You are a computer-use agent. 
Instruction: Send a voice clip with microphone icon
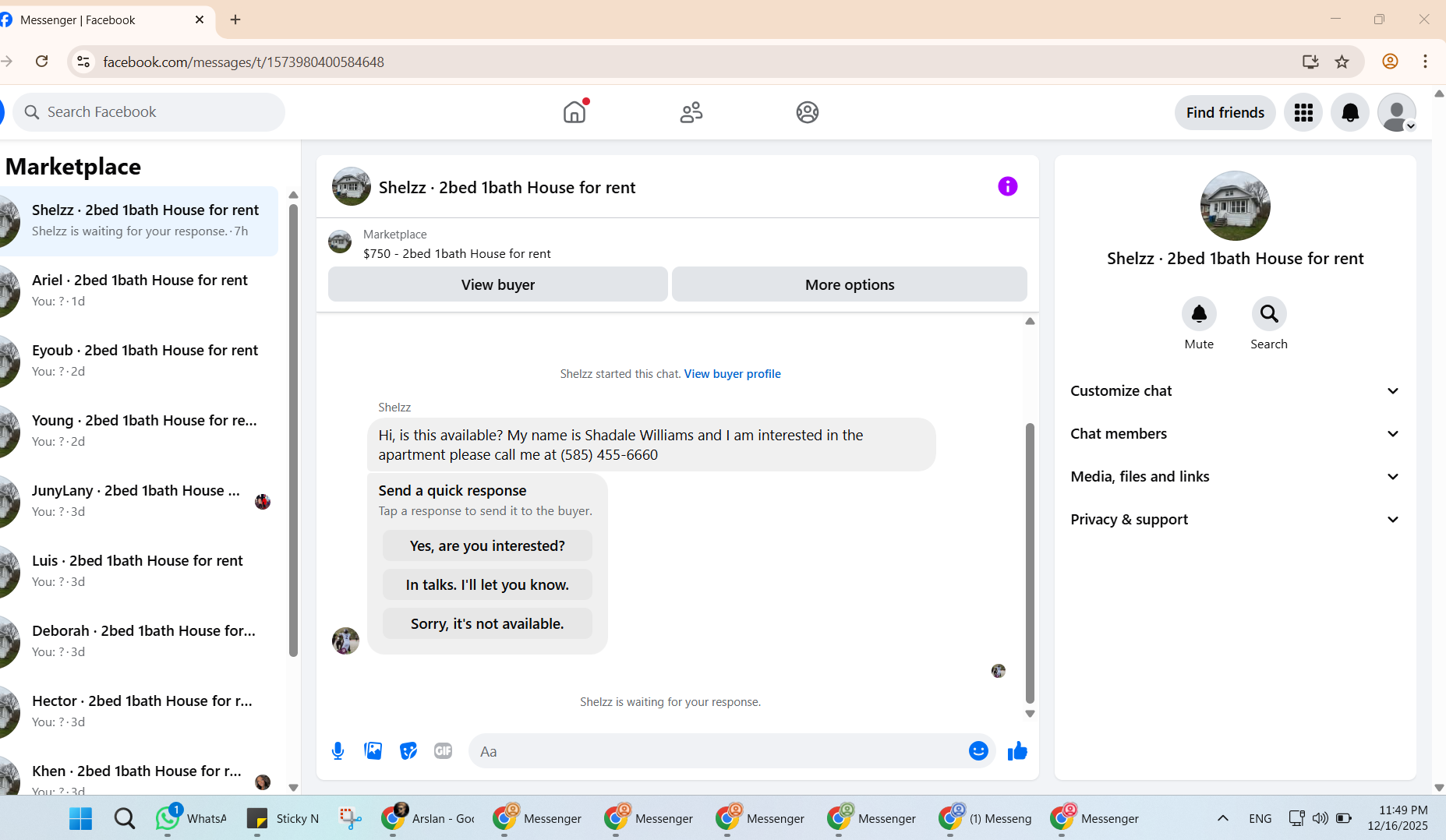[338, 751]
